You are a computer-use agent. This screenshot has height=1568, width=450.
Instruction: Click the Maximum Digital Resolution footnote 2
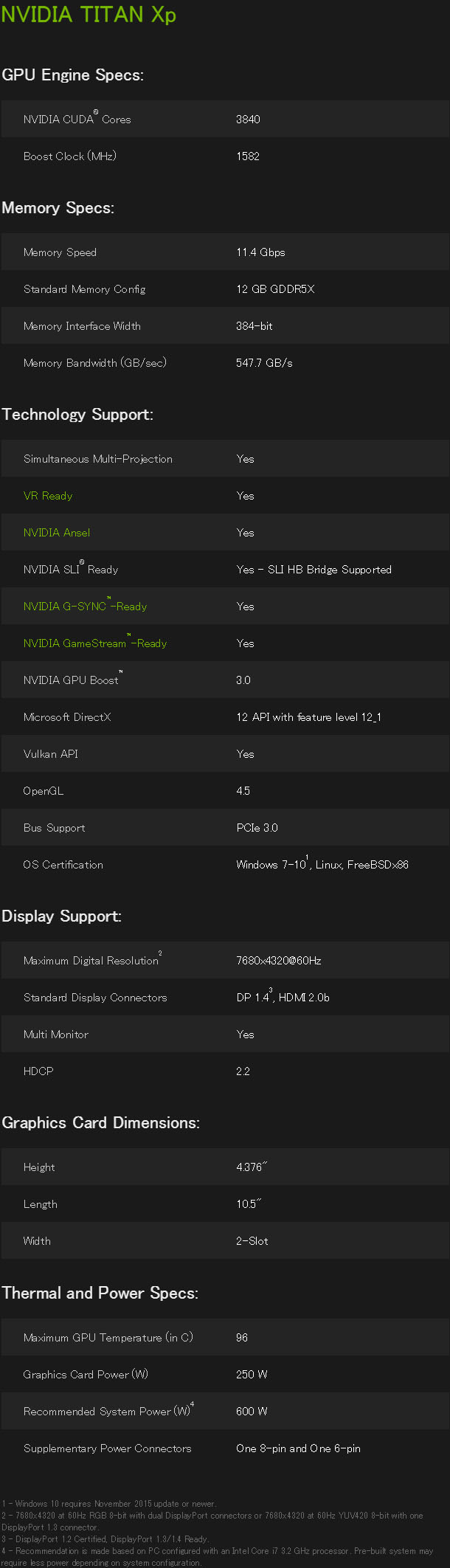(x=160, y=953)
